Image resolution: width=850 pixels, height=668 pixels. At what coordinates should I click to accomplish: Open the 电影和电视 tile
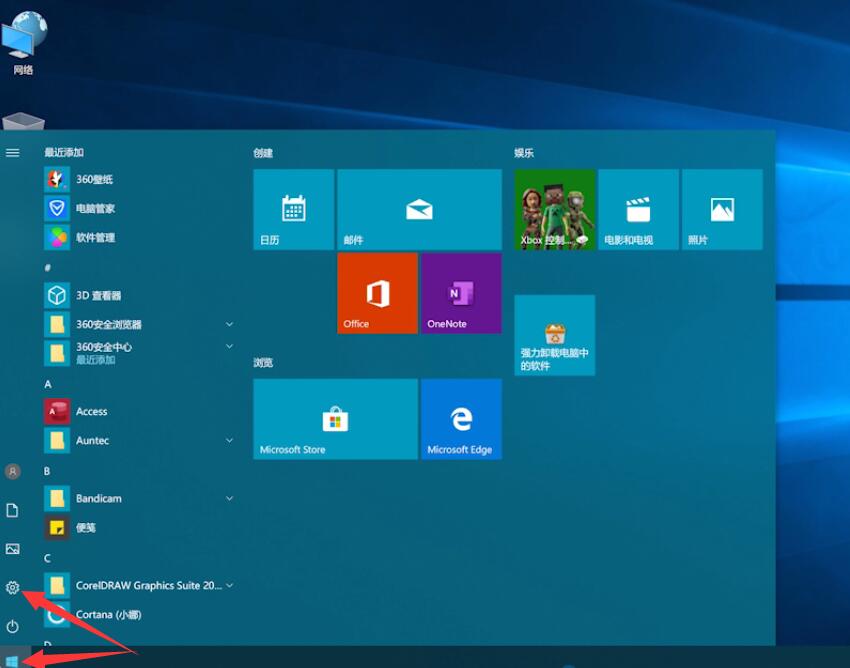(x=639, y=209)
